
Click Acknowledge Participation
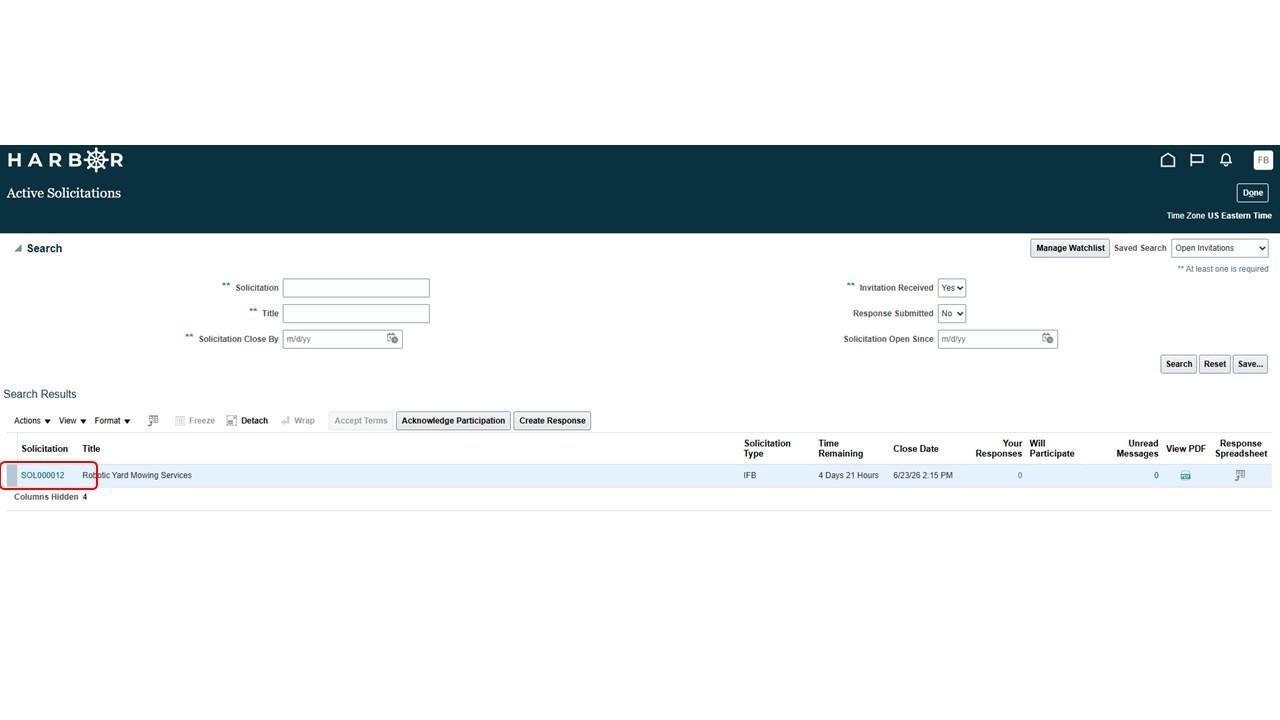click(x=453, y=421)
